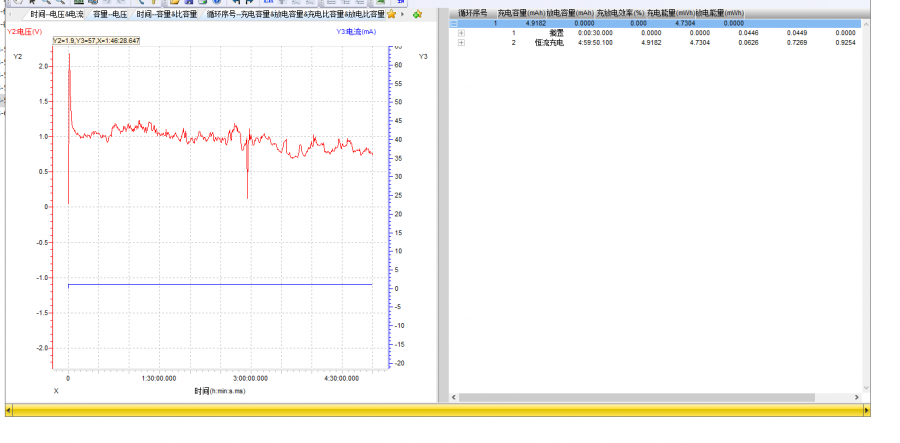900x443 pixels.
Task: Click the green settings icon beside tabs
Action: pos(417,15)
